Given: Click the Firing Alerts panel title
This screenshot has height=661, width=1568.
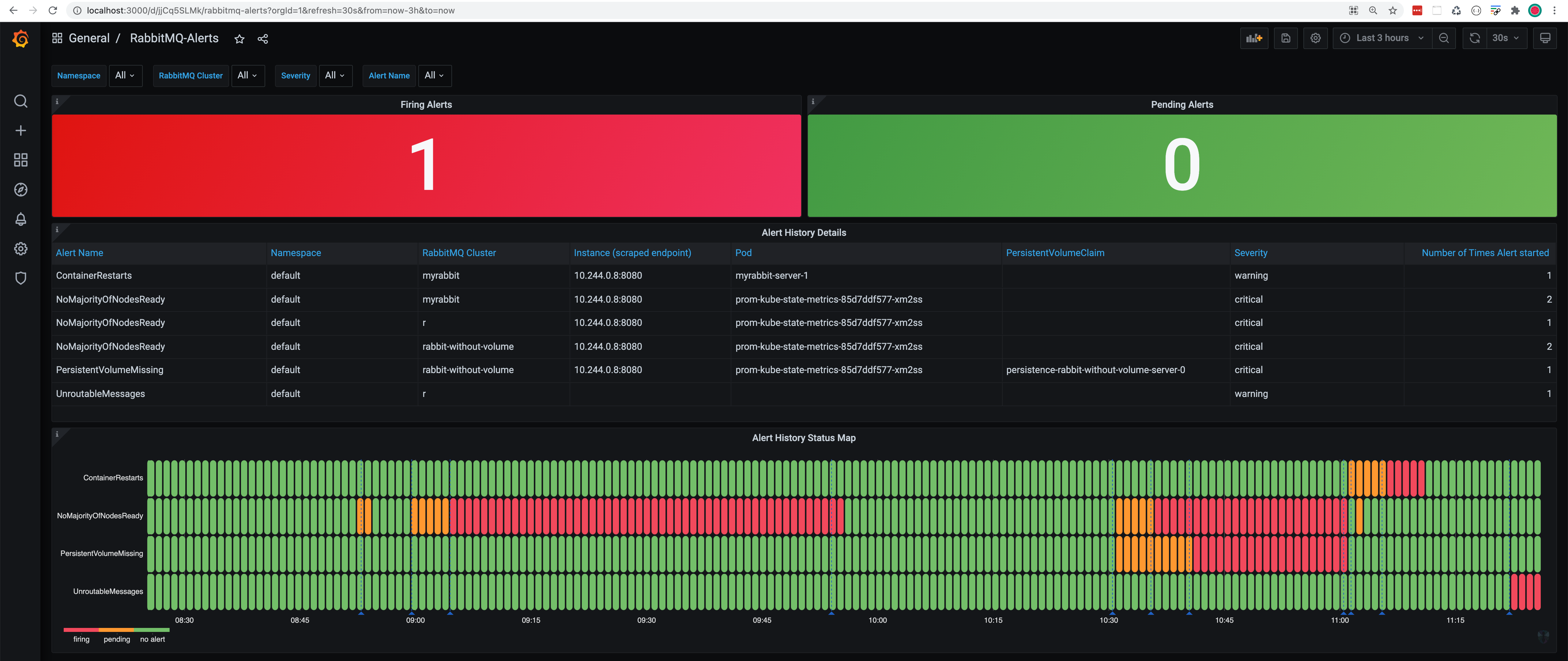Looking at the screenshot, I should coord(426,105).
